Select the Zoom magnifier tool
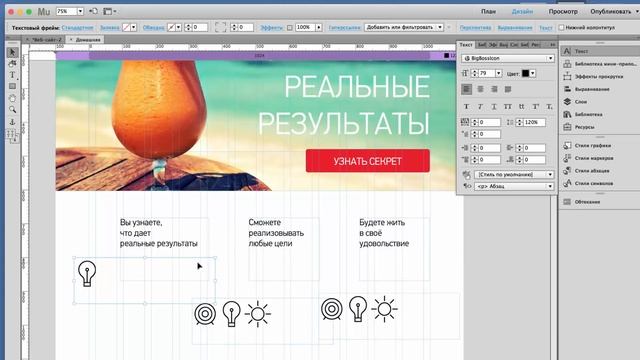The height and width of the screenshot is (360, 640). tap(12, 110)
